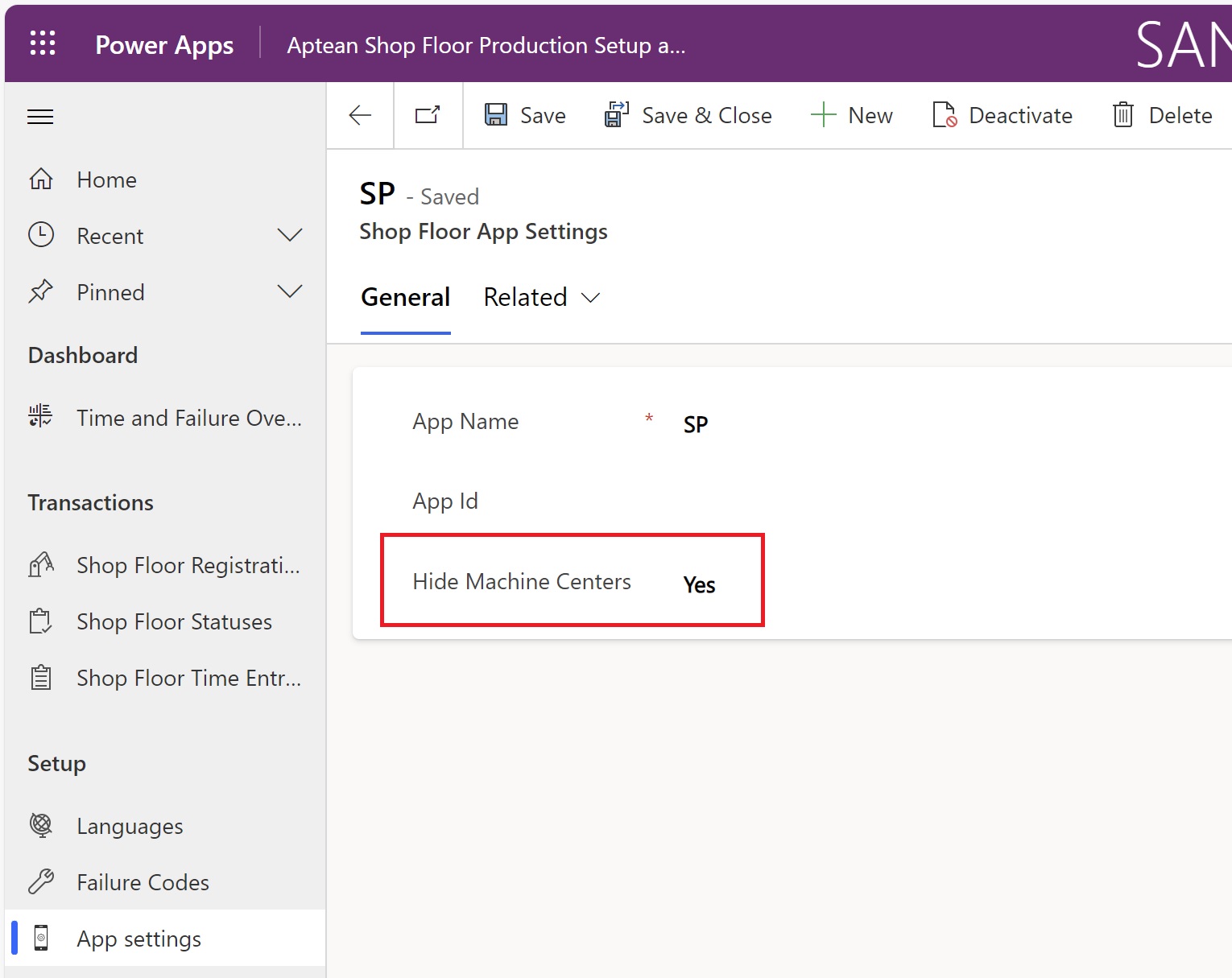Viewport: 1232px width, 978px height.
Task: Click the Delete trash can icon
Action: tap(1123, 115)
